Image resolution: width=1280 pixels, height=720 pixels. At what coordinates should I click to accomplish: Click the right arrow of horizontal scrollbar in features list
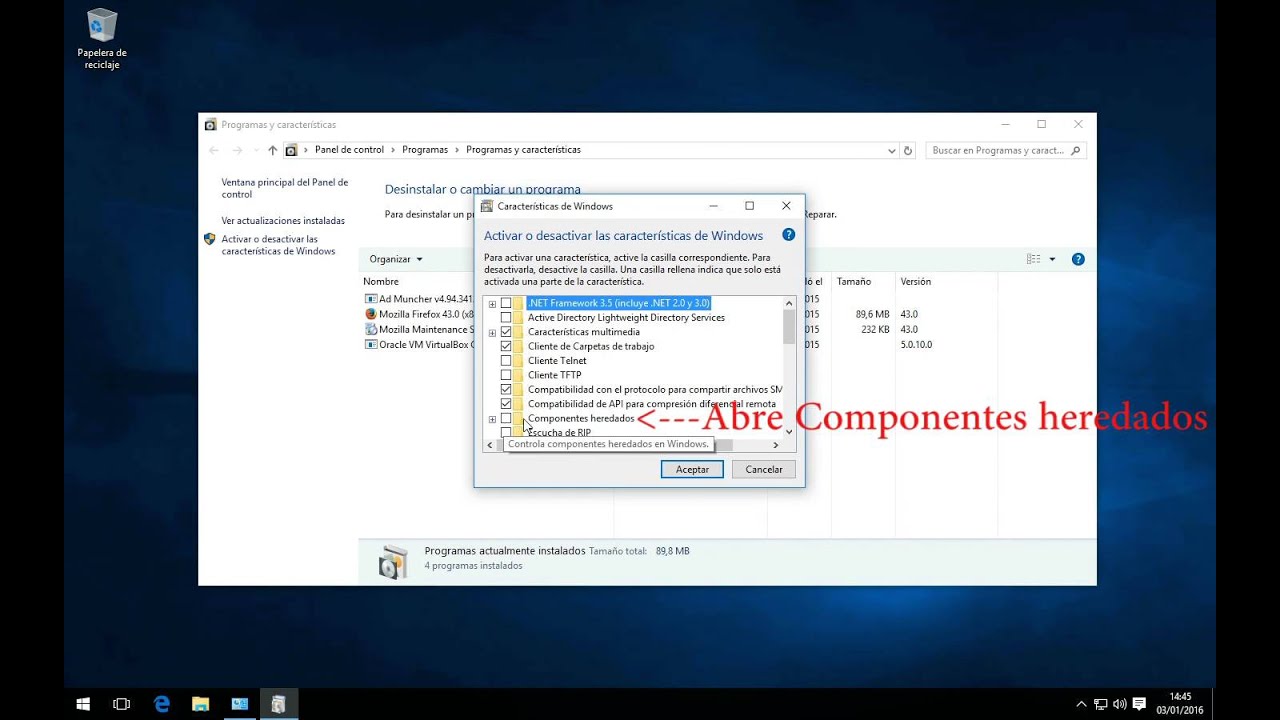(x=776, y=445)
